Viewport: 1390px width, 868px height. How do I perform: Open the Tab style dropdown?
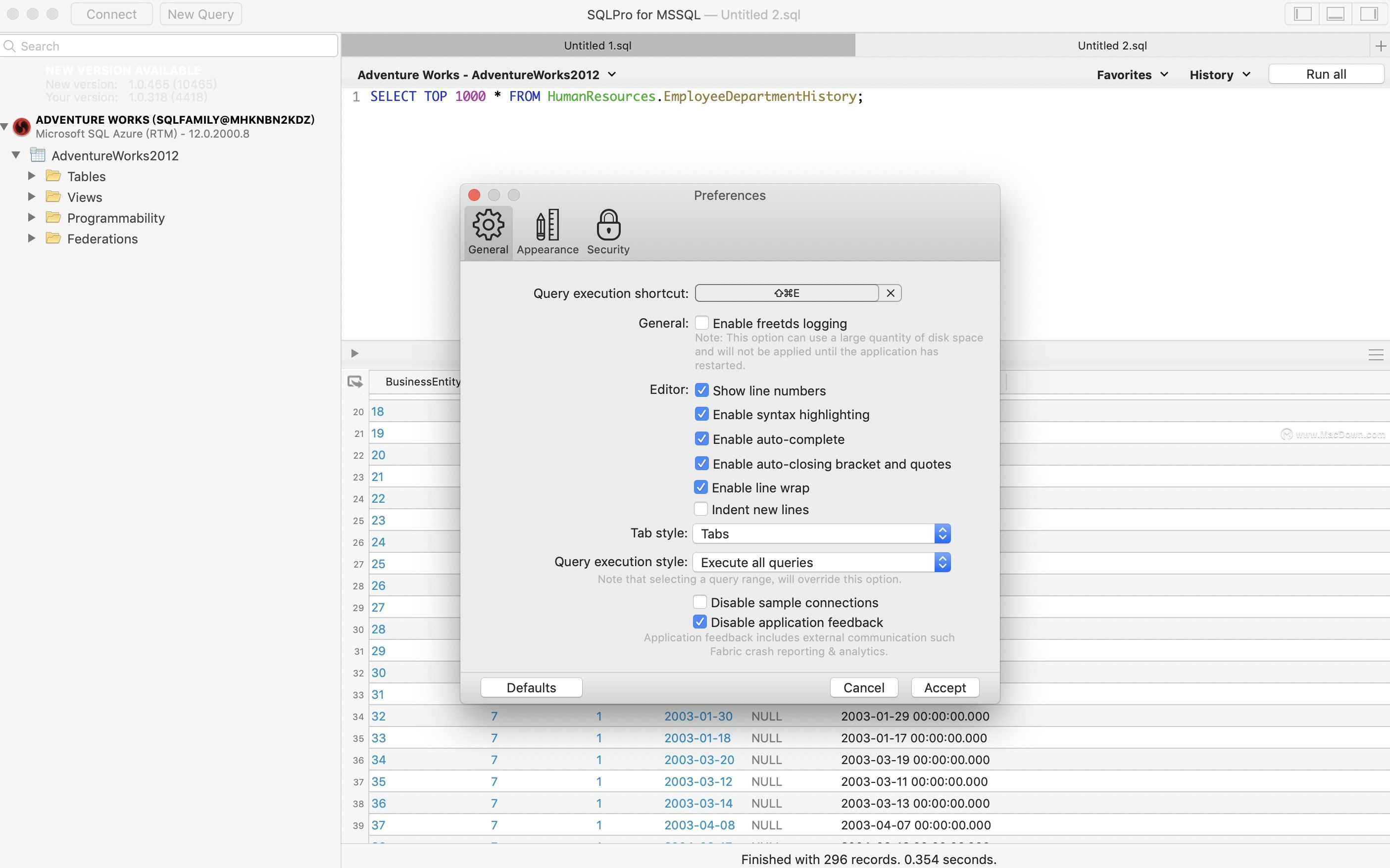822,533
